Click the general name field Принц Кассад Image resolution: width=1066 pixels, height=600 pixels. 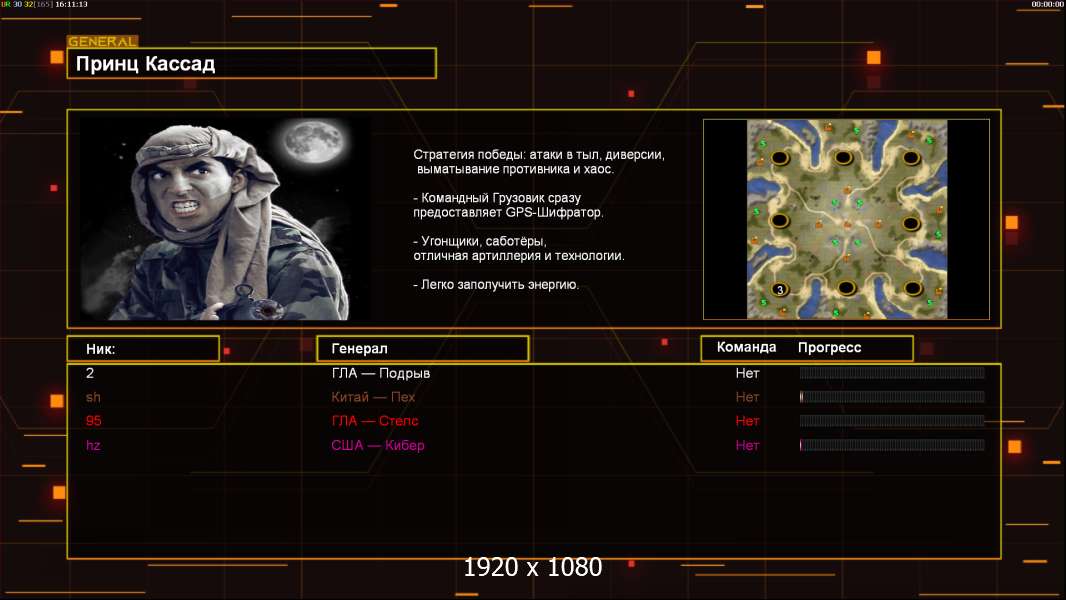[251, 63]
